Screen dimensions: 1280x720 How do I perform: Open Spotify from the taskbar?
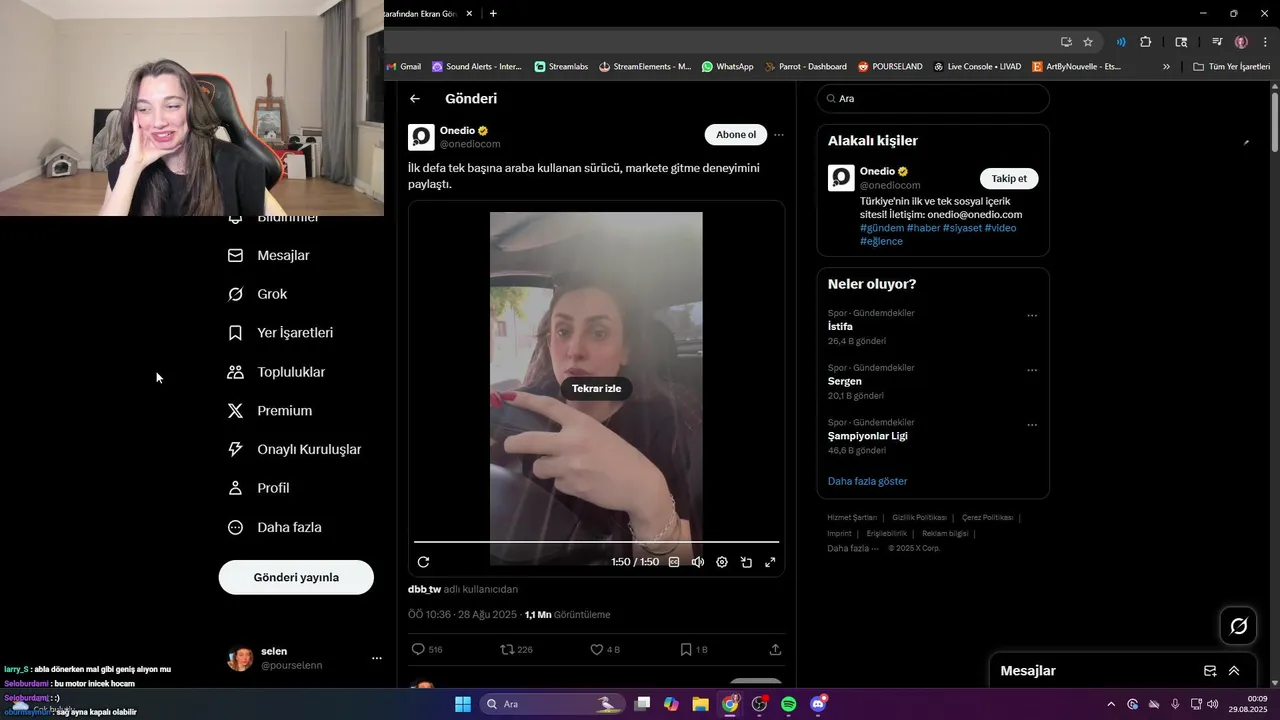tap(788, 704)
